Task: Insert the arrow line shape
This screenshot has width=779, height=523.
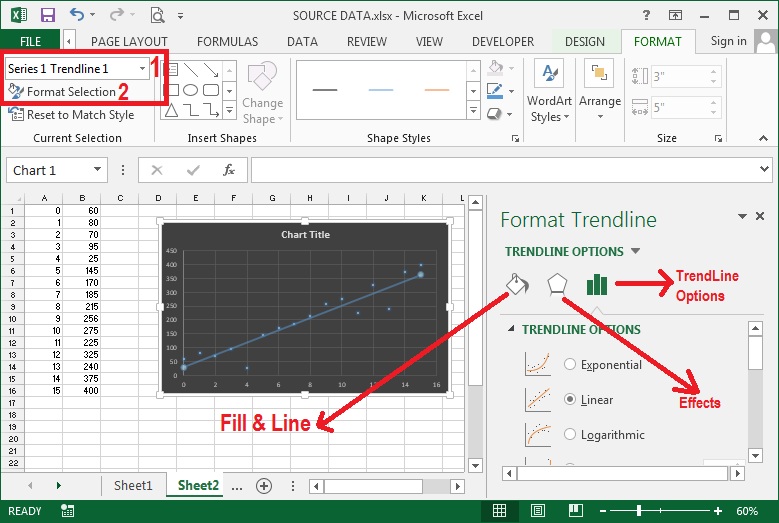Action: (211, 70)
